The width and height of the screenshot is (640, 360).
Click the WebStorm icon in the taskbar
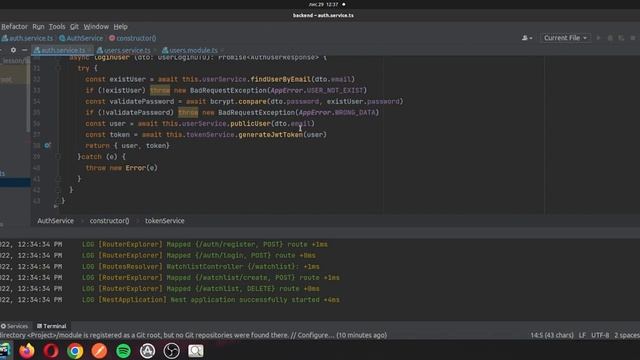(x=5, y=351)
